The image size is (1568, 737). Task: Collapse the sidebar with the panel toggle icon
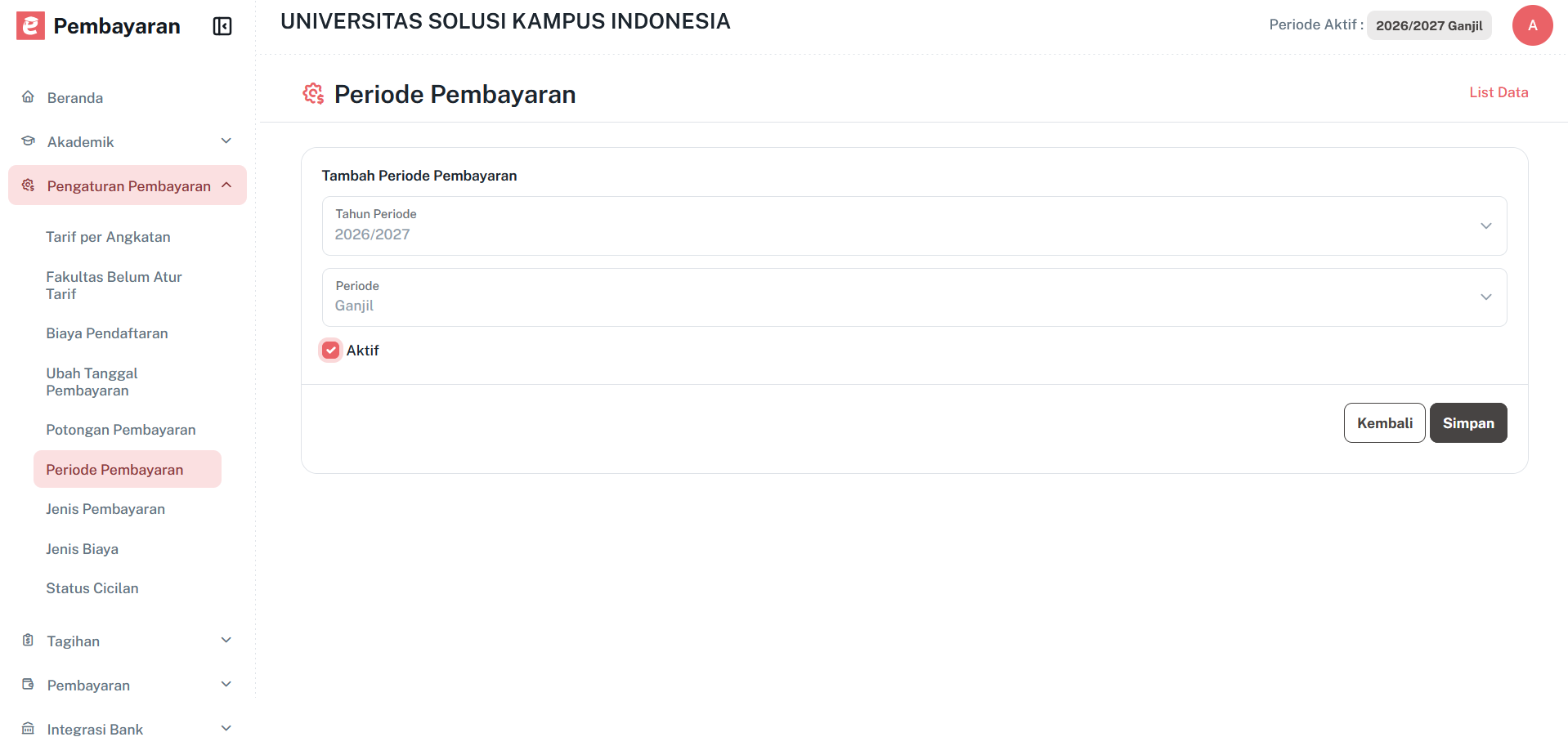222,25
